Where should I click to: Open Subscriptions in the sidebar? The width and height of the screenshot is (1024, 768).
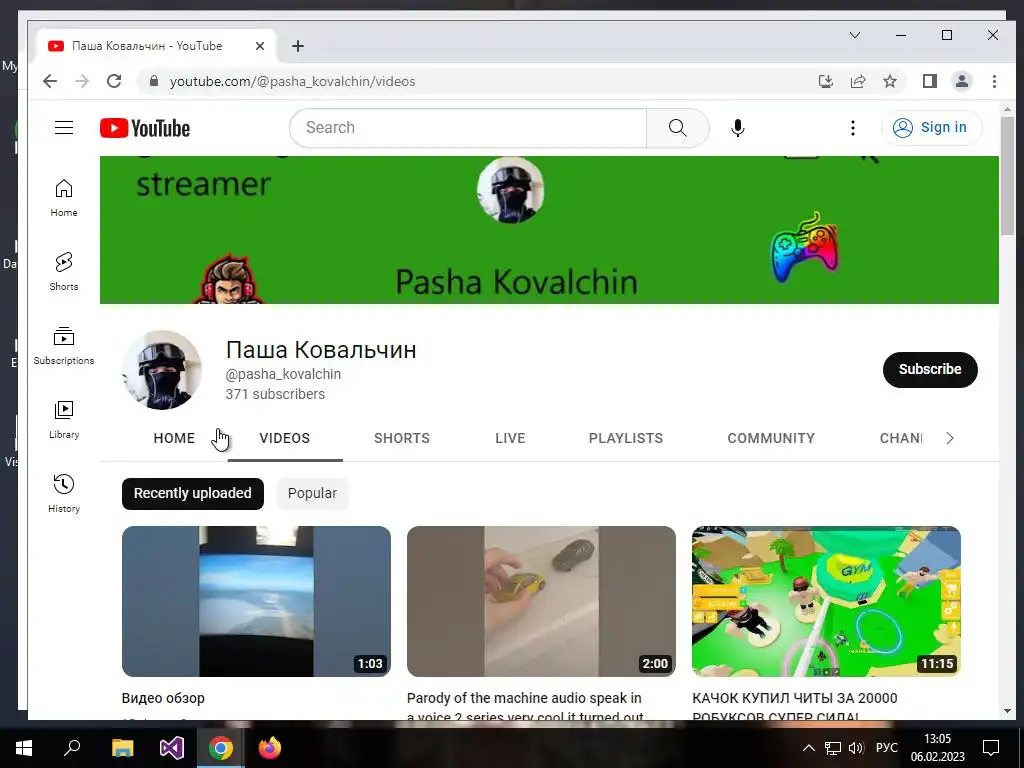coord(63,345)
